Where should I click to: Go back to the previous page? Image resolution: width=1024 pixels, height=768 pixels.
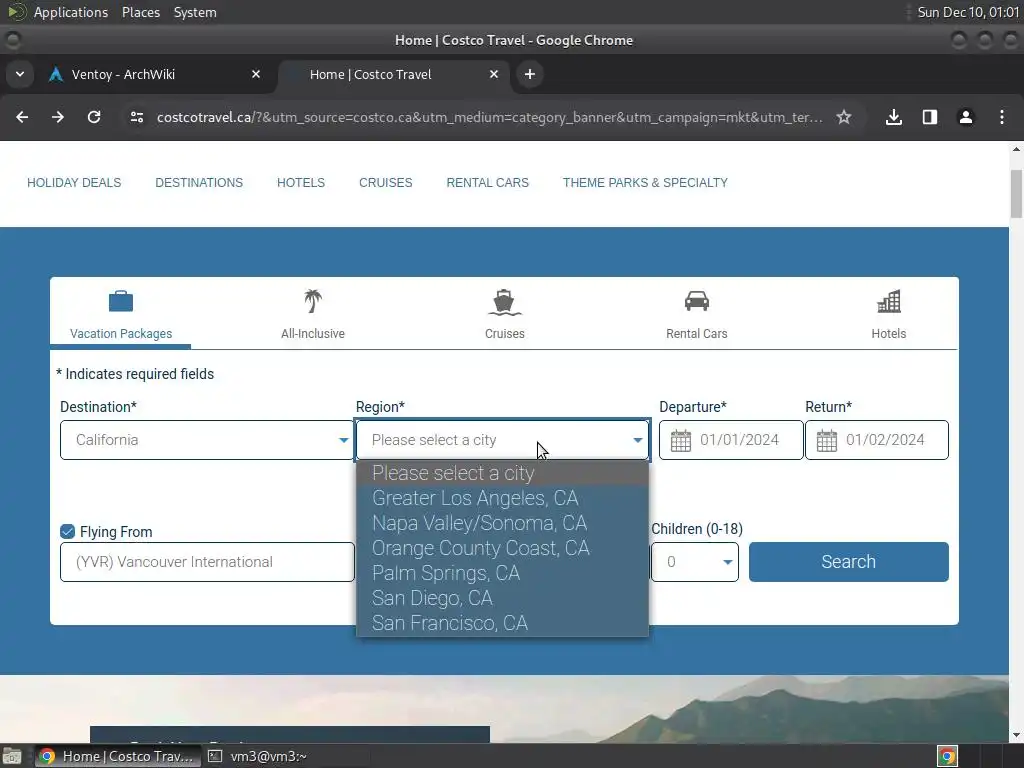(x=22, y=117)
